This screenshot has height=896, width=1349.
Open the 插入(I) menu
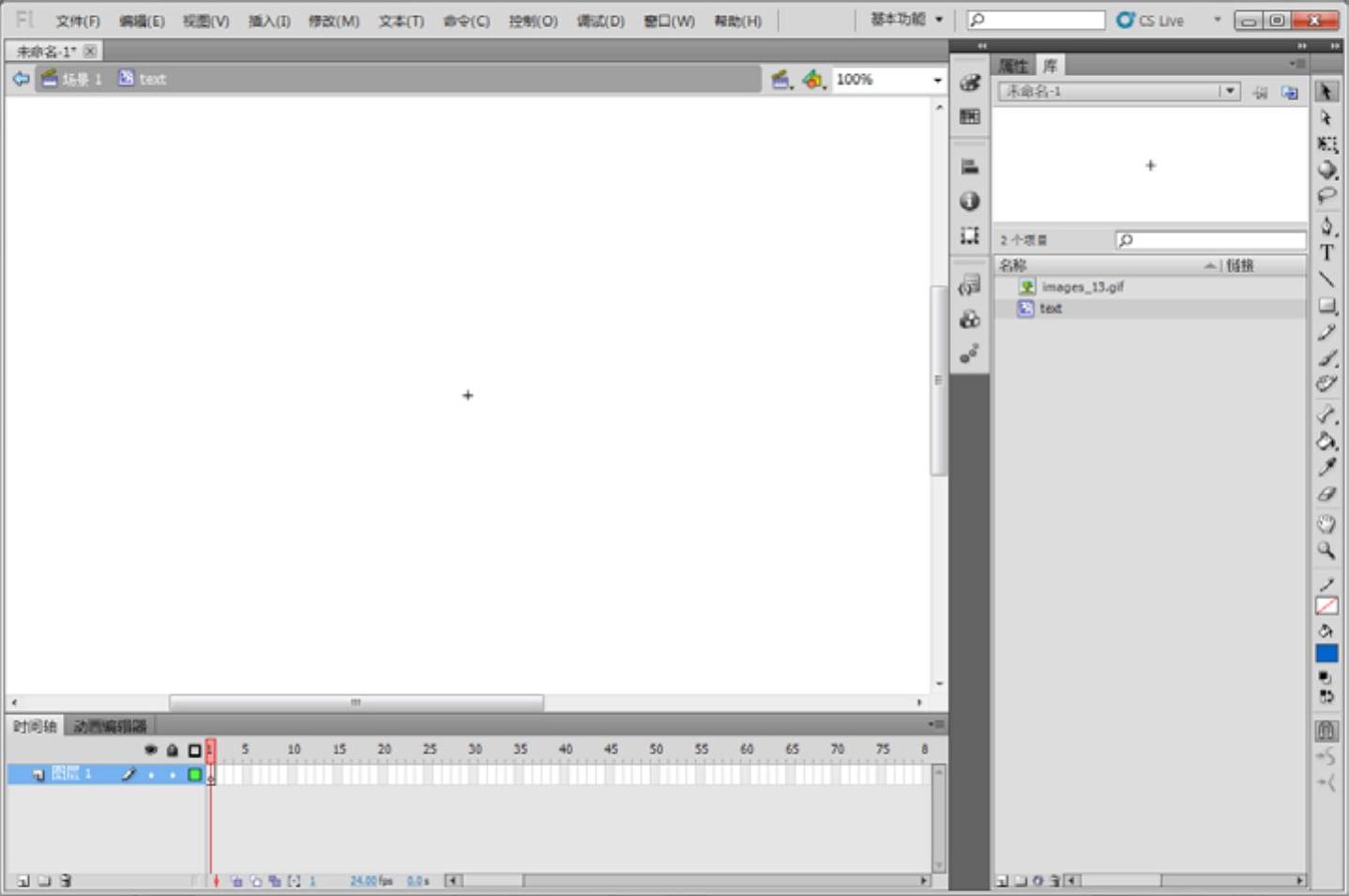point(269,21)
